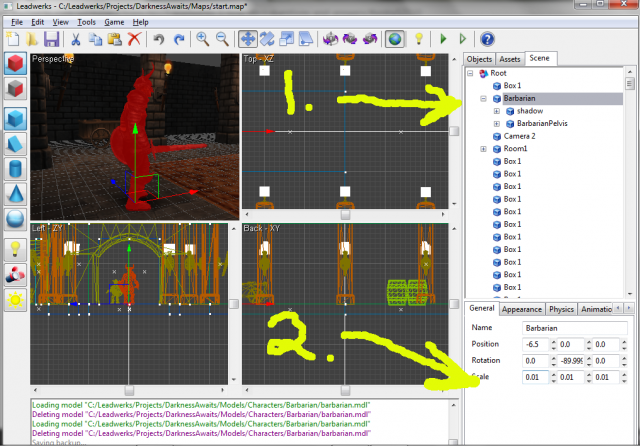
Task: Select the point light bulb tool
Action: tap(15, 249)
